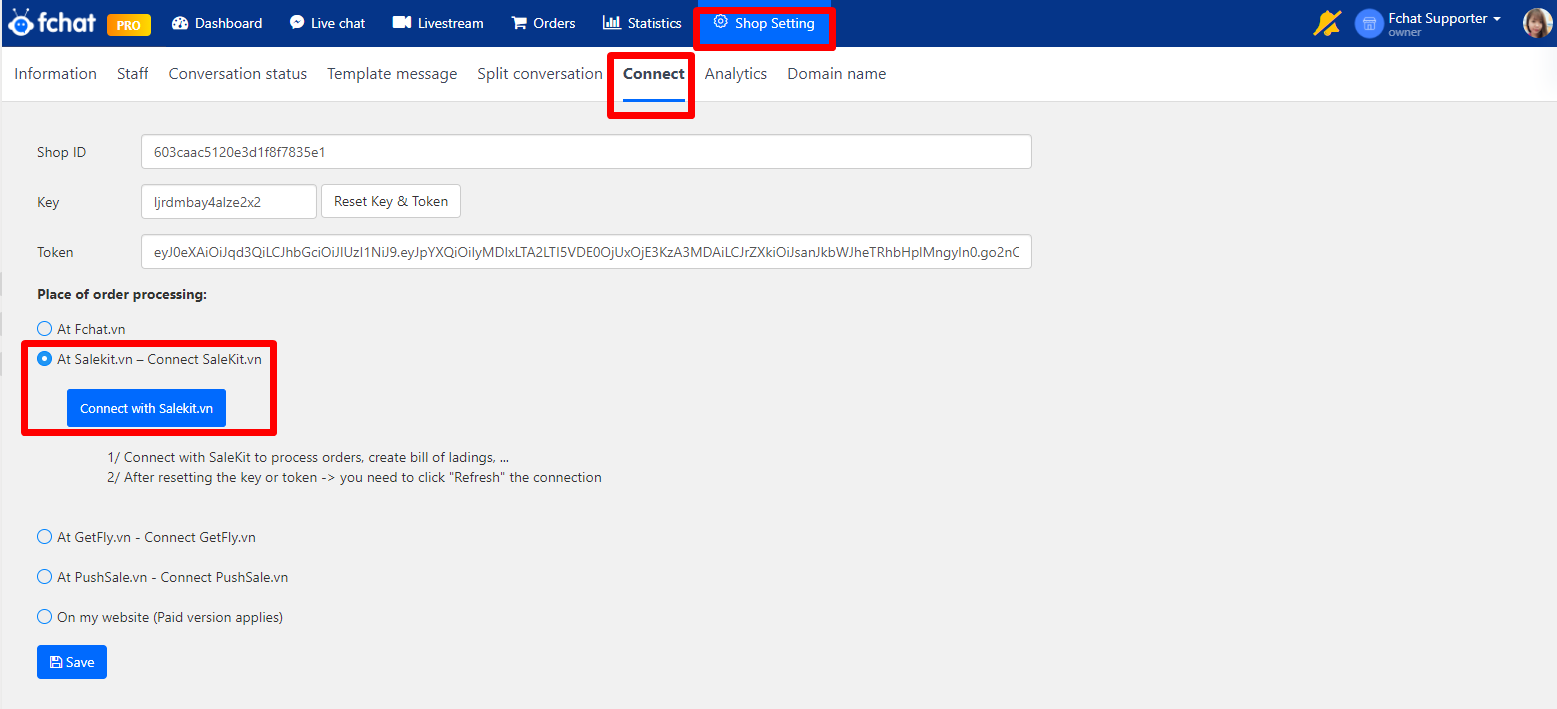Click the Place of order processing heading
The height and width of the screenshot is (709, 1557).
click(x=122, y=294)
